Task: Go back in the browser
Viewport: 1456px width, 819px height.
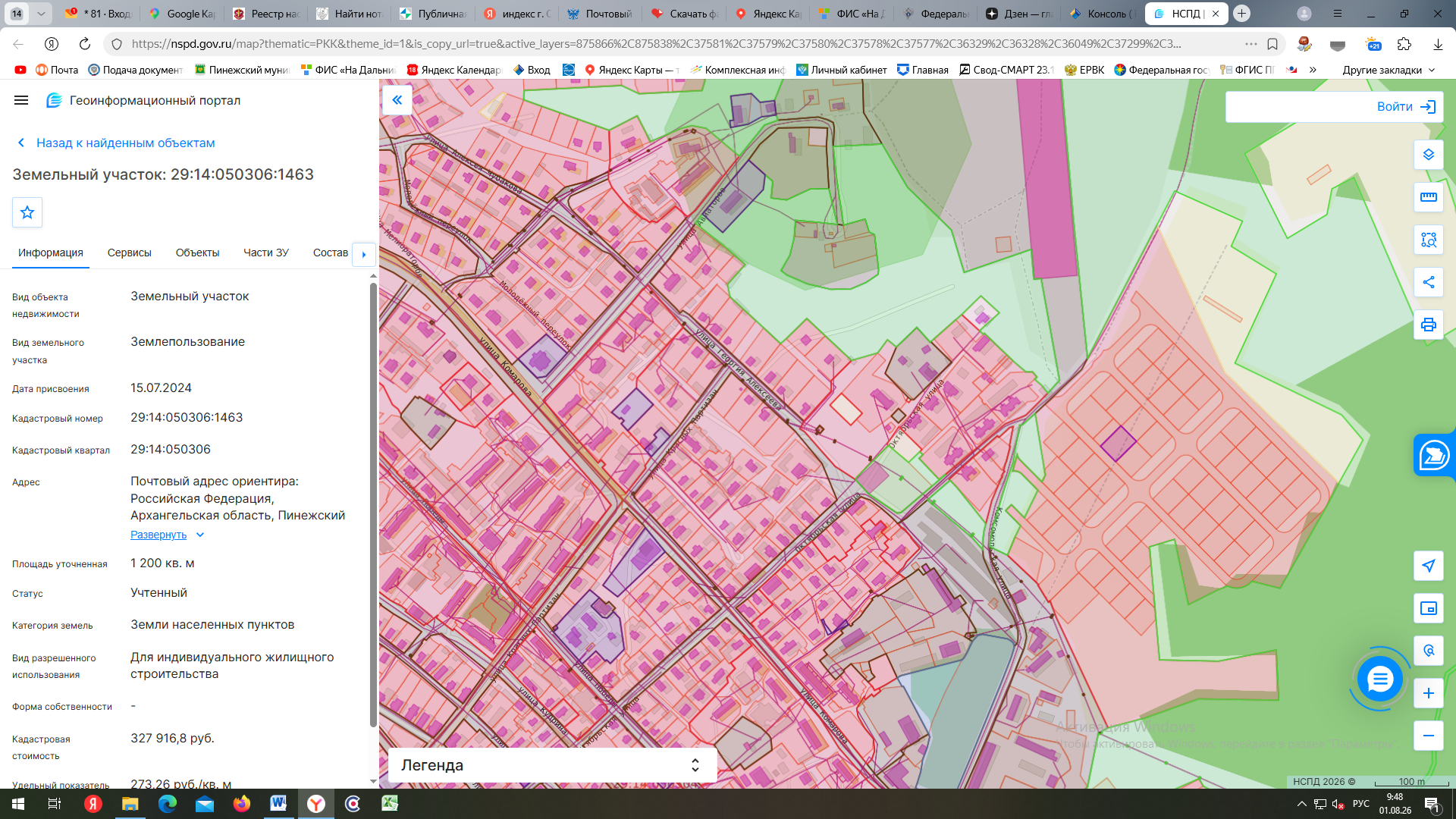Action: click(x=18, y=44)
